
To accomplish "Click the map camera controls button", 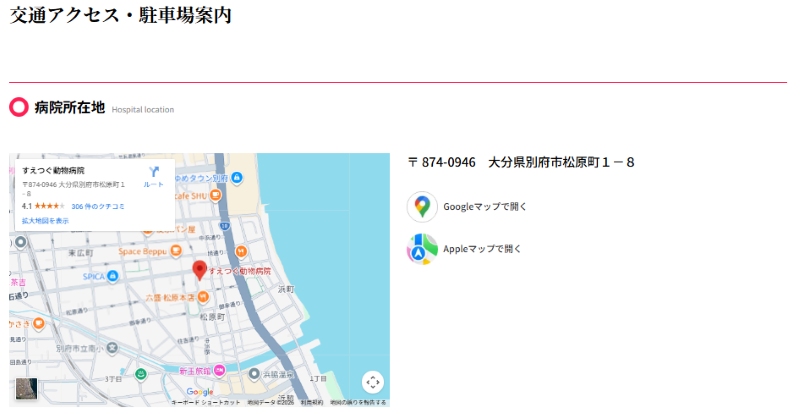I will 372,382.
